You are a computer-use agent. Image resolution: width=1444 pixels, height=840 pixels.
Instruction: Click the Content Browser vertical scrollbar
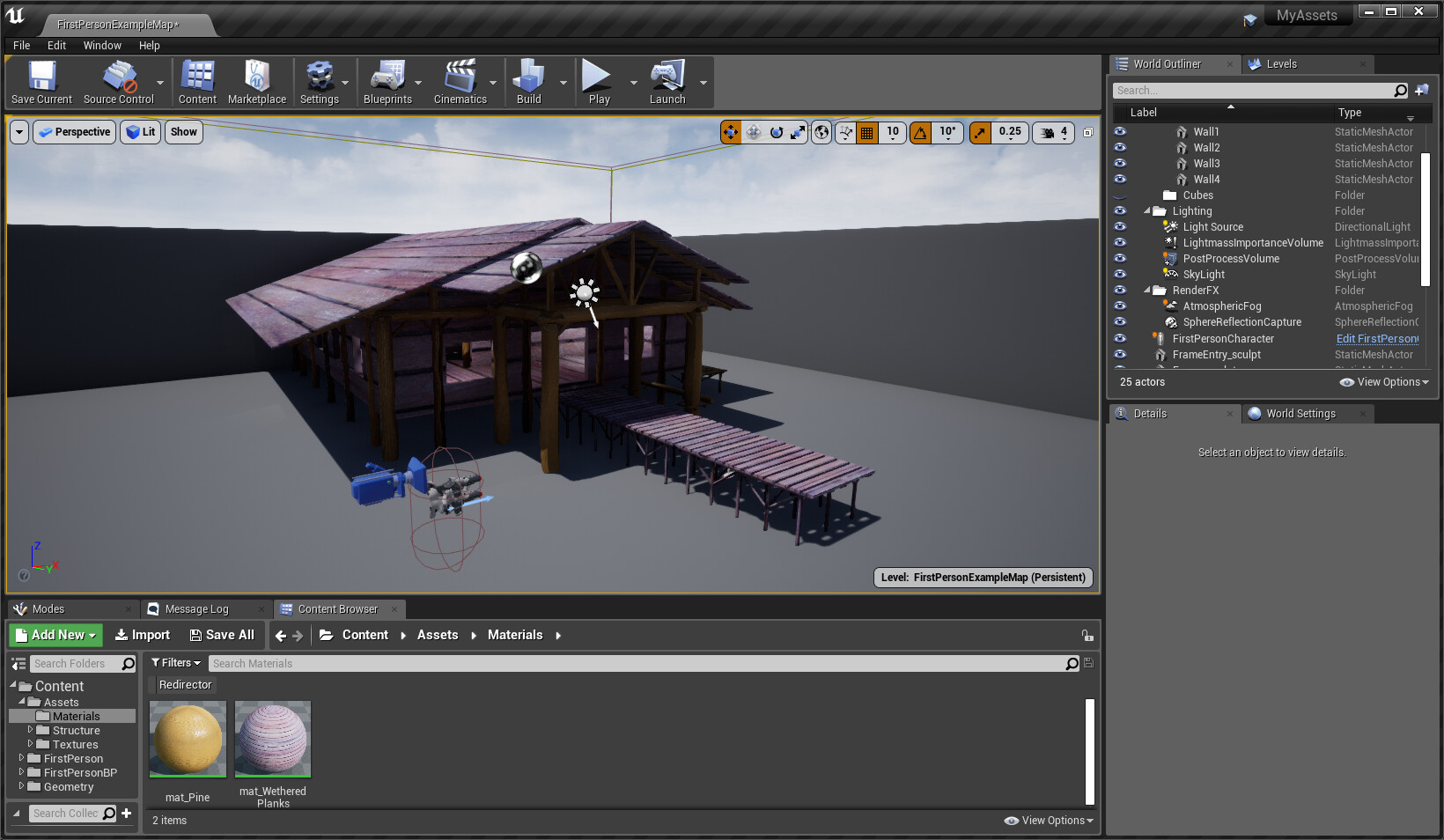tap(1089, 751)
